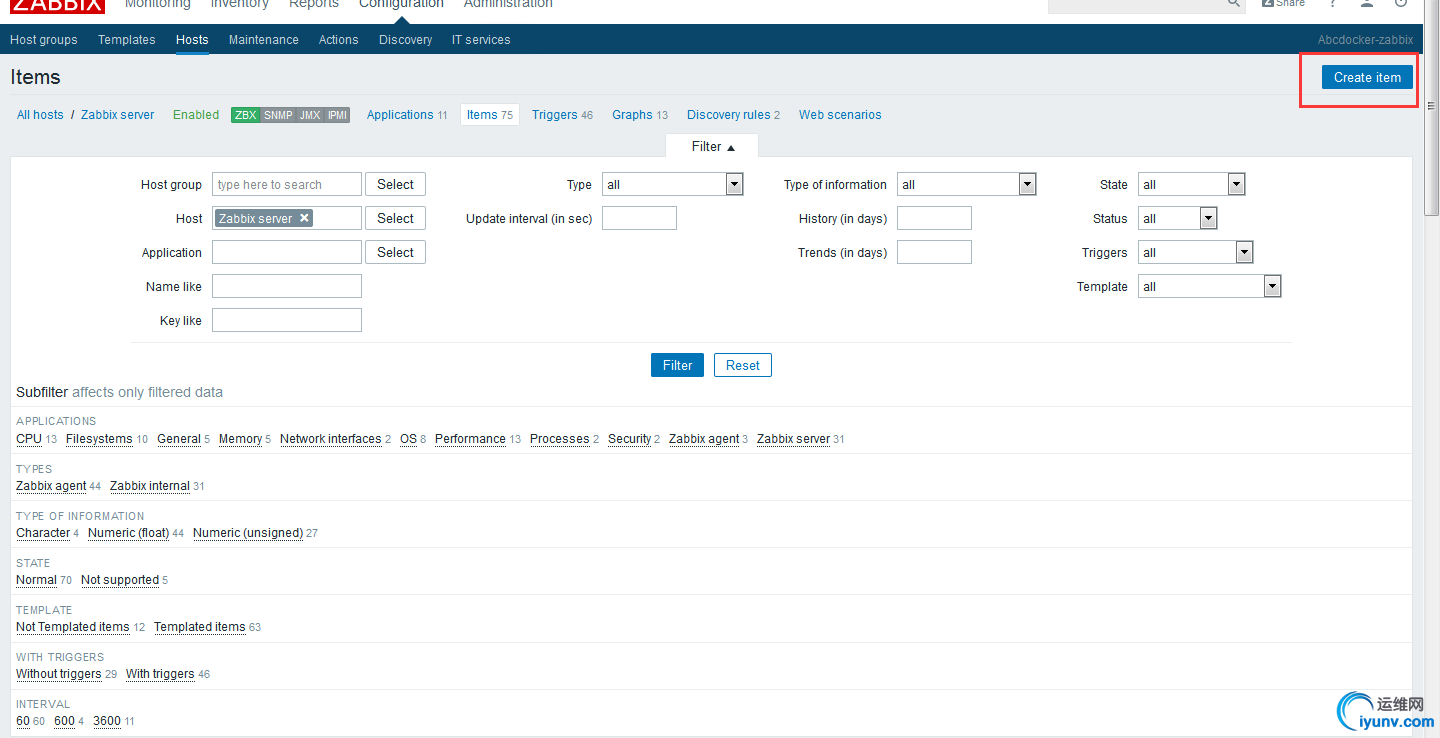Go to the Templates tab

127,40
